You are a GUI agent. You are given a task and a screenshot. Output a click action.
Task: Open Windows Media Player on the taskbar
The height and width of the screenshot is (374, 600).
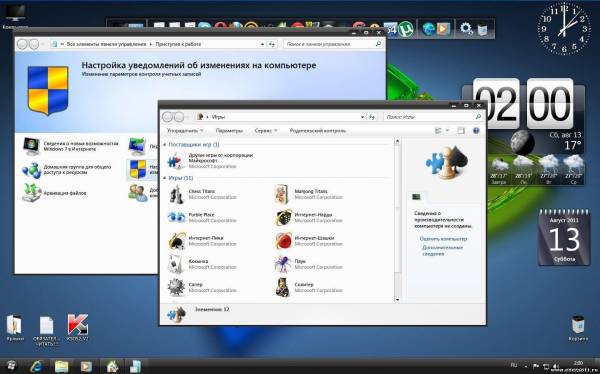[86, 366]
